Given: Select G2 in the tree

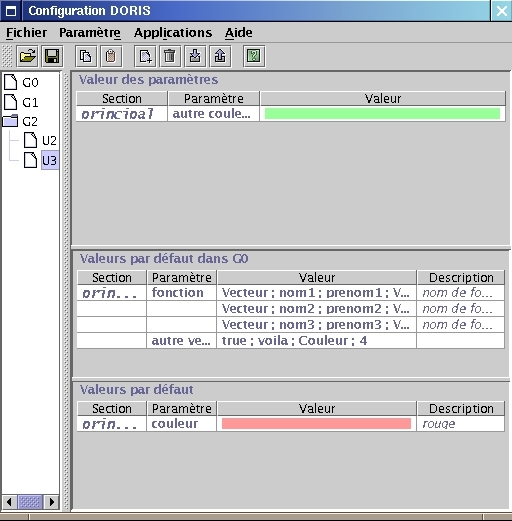Looking at the screenshot, I should tap(30, 121).
